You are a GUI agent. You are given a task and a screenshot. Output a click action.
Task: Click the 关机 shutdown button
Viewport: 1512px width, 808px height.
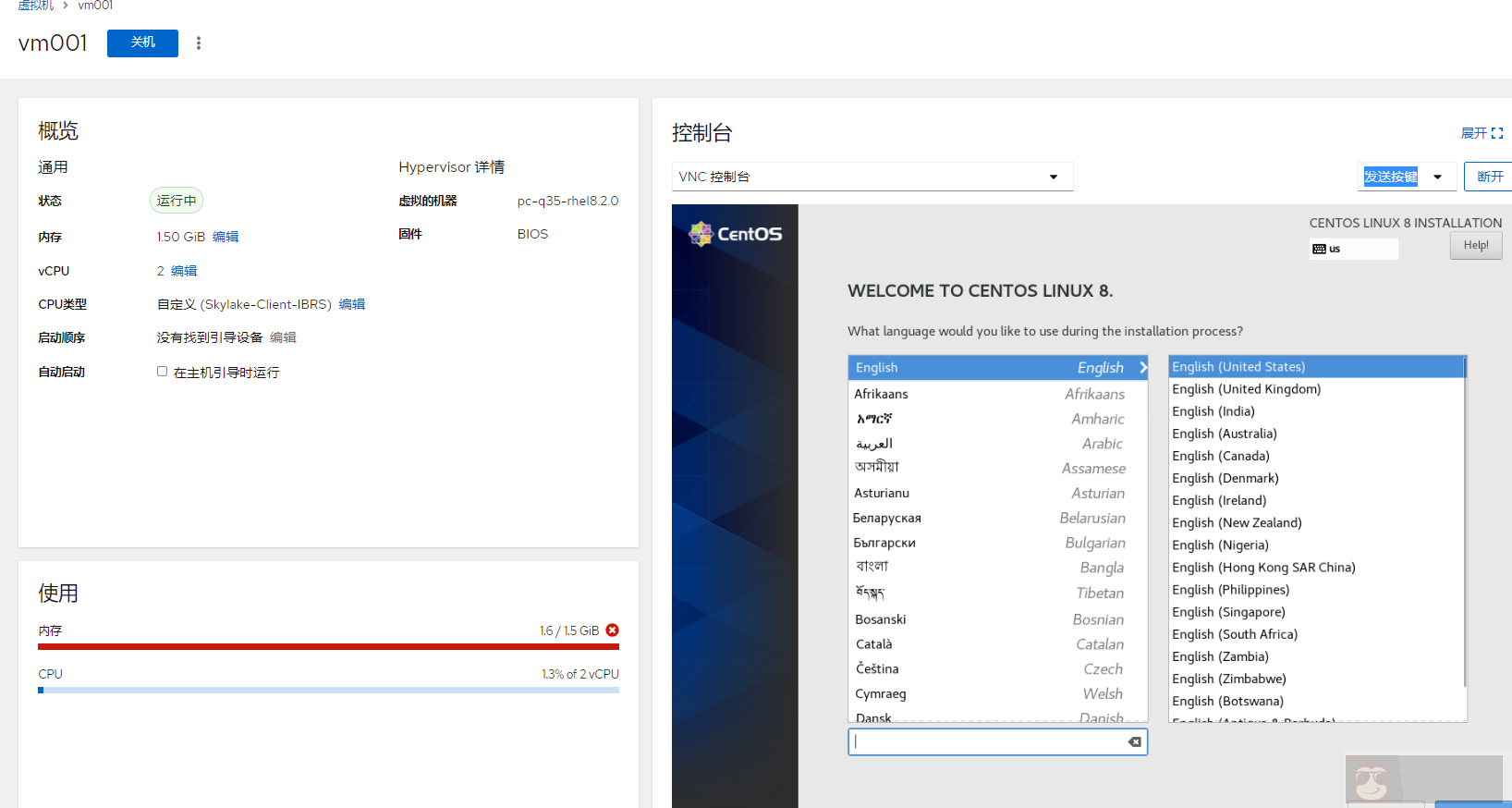tap(142, 43)
